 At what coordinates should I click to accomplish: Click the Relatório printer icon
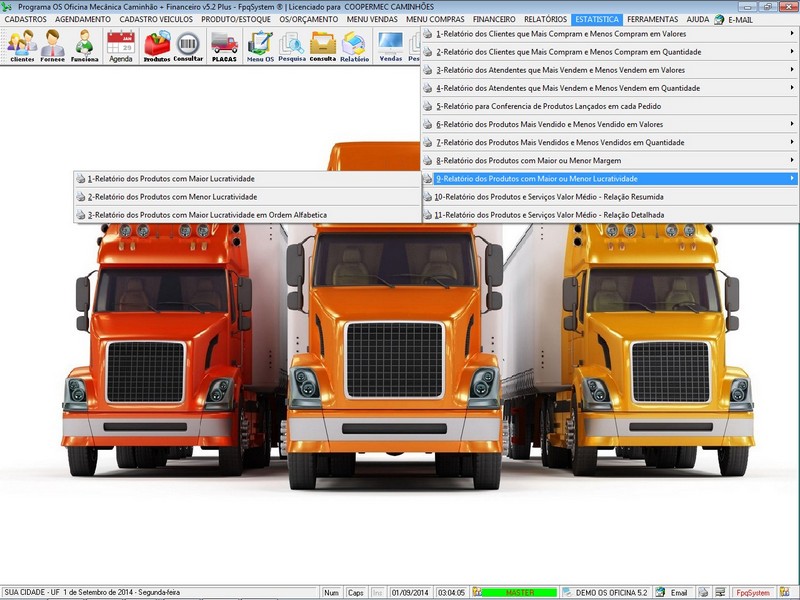355,45
